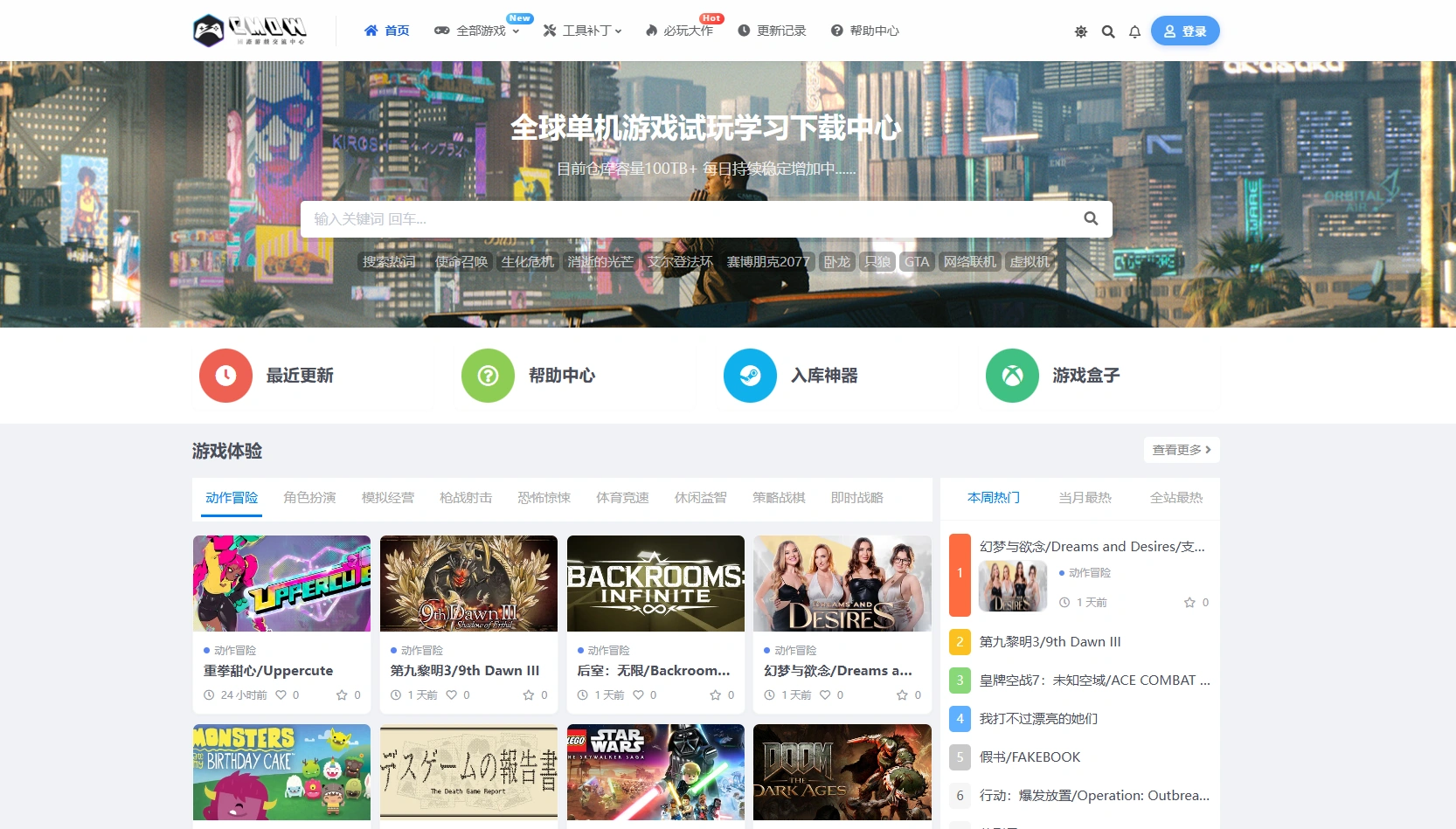1456x829 pixels.
Task: Click the blue 入库神器 Steam icon
Action: (750, 376)
